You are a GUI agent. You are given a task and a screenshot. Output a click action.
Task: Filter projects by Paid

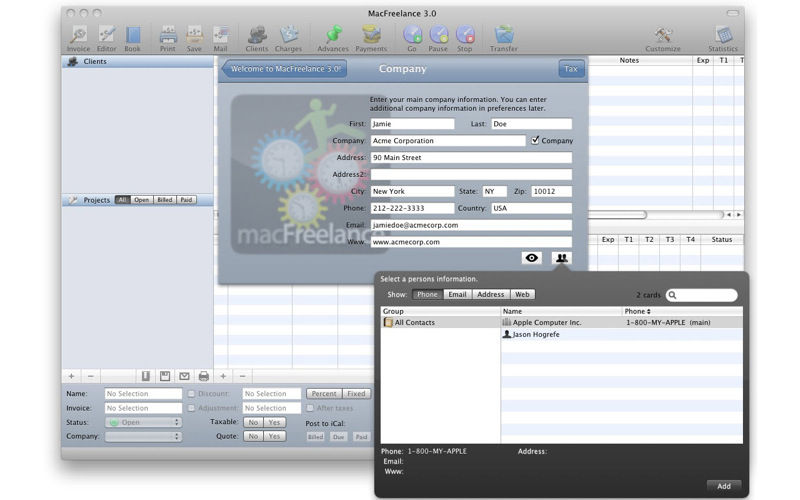click(x=186, y=200)
